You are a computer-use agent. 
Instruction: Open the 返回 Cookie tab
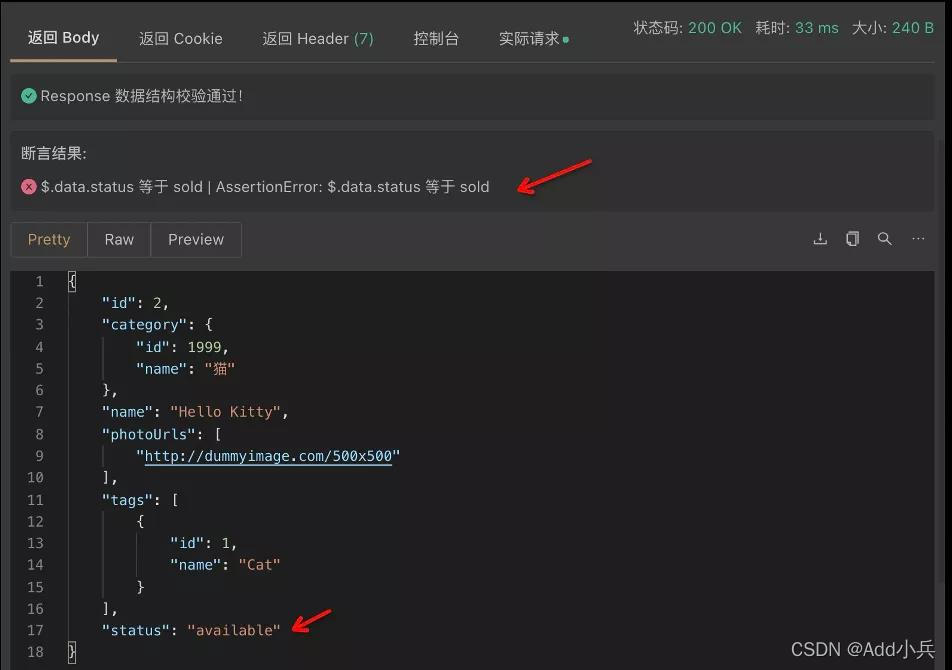[180, 39]
